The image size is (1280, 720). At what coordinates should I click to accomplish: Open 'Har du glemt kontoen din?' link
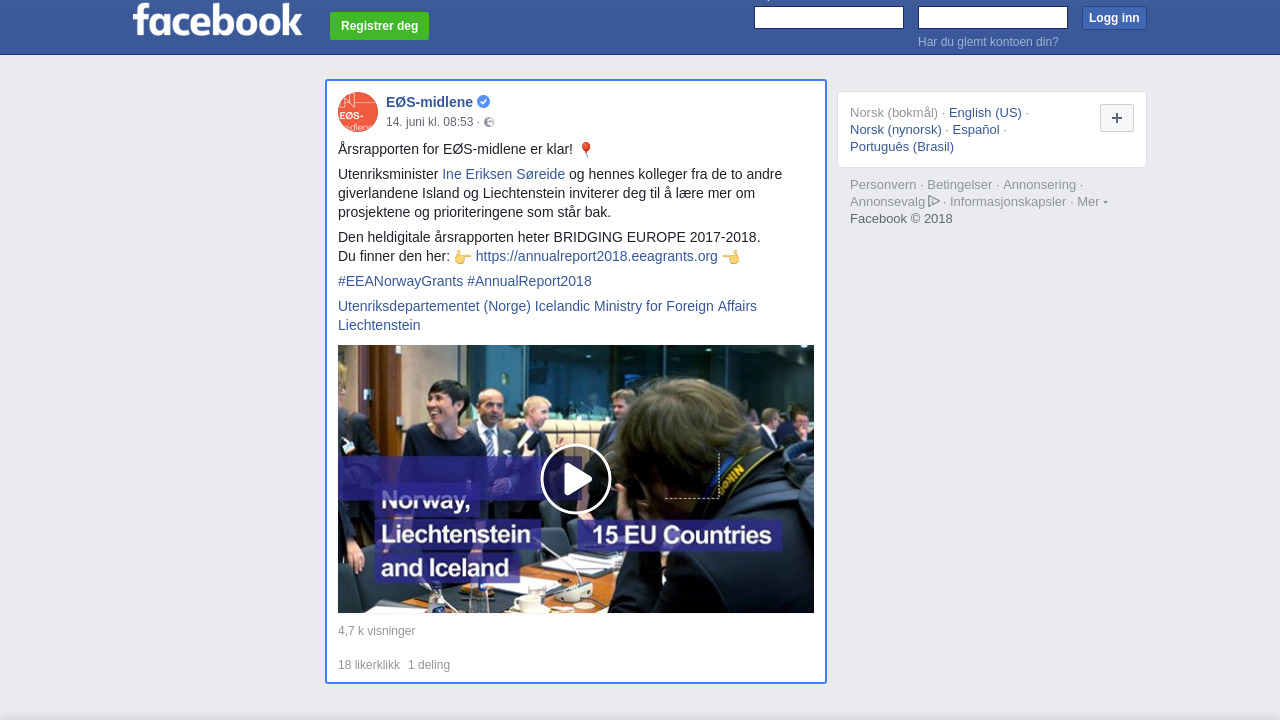988,42
